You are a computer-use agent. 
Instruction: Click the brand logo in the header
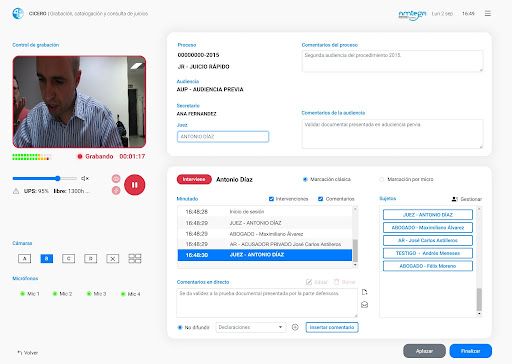coord(413,14)
